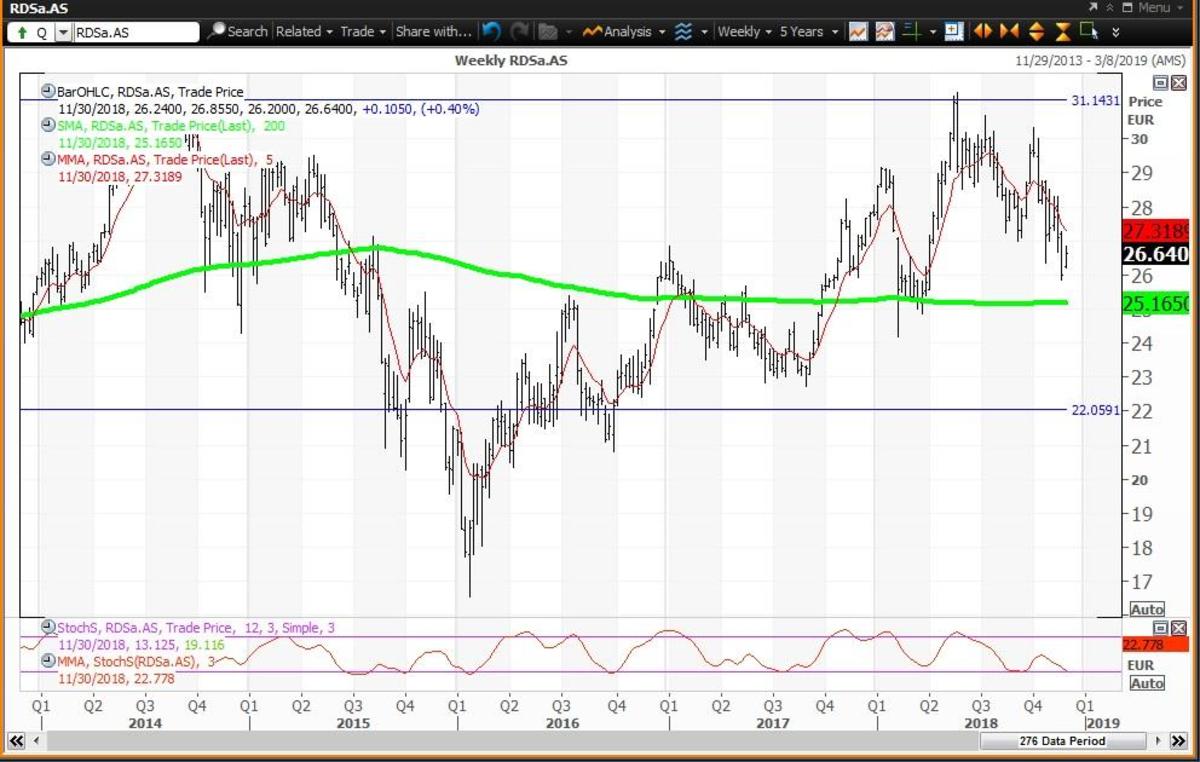
Task: Click the line chart style icon
Action: tap(858, 32)
